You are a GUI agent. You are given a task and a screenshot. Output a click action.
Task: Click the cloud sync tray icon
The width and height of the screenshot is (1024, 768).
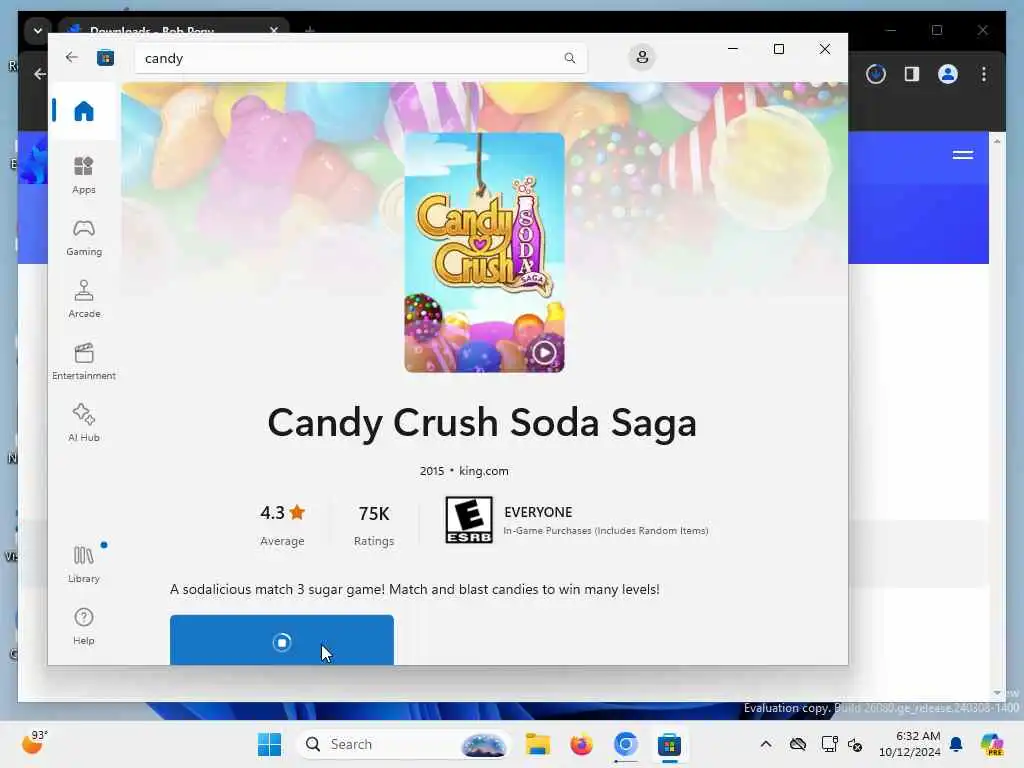click(x=797, y=744)
